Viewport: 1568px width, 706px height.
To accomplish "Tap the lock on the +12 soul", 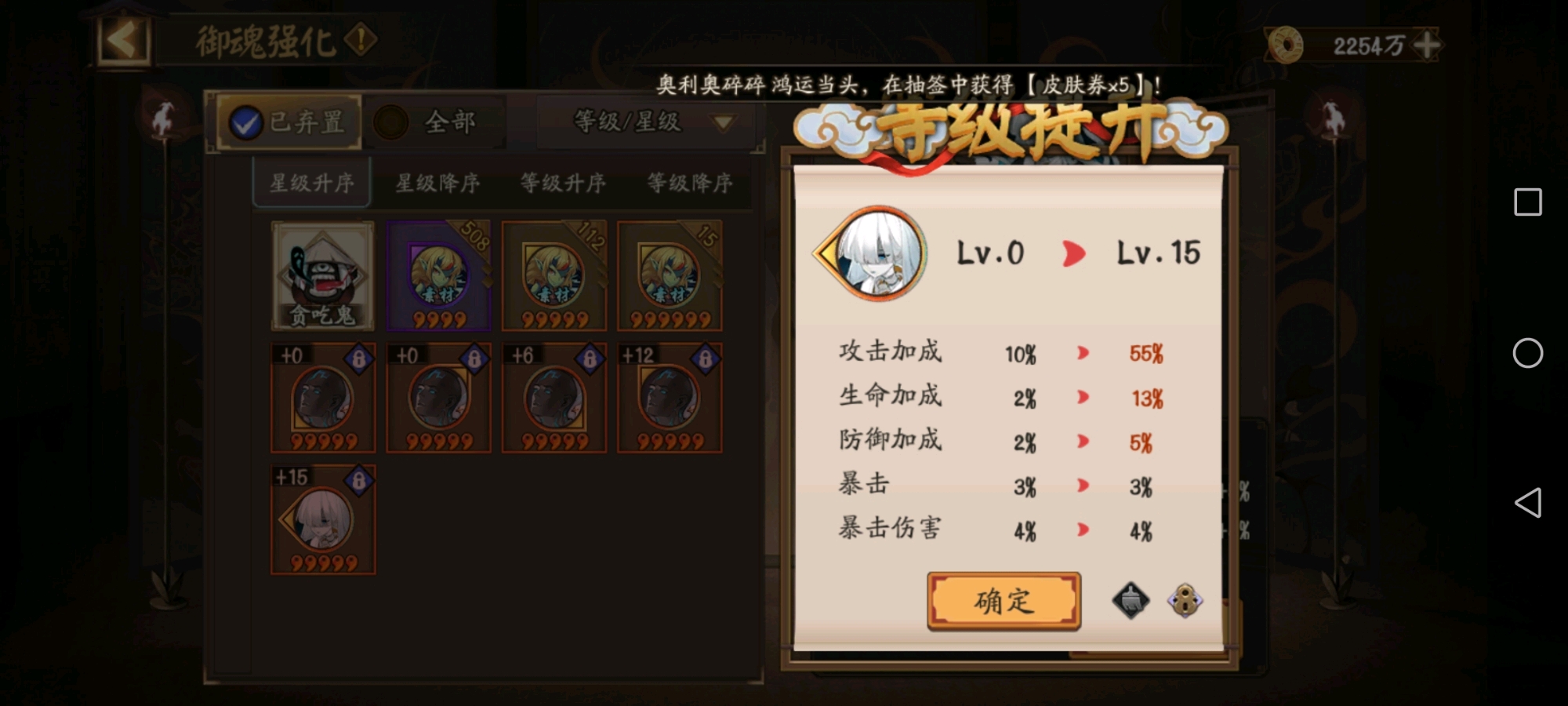I will click(705, 358).
